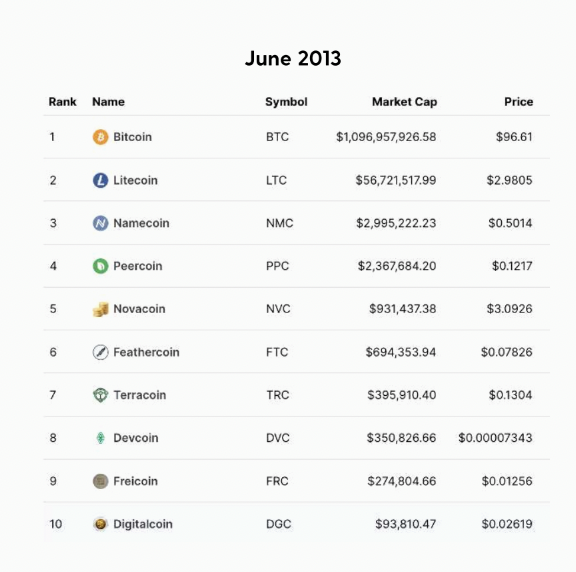Select the gray Freicoin icon
Screen dimensions: 576x572
(100, 481)
